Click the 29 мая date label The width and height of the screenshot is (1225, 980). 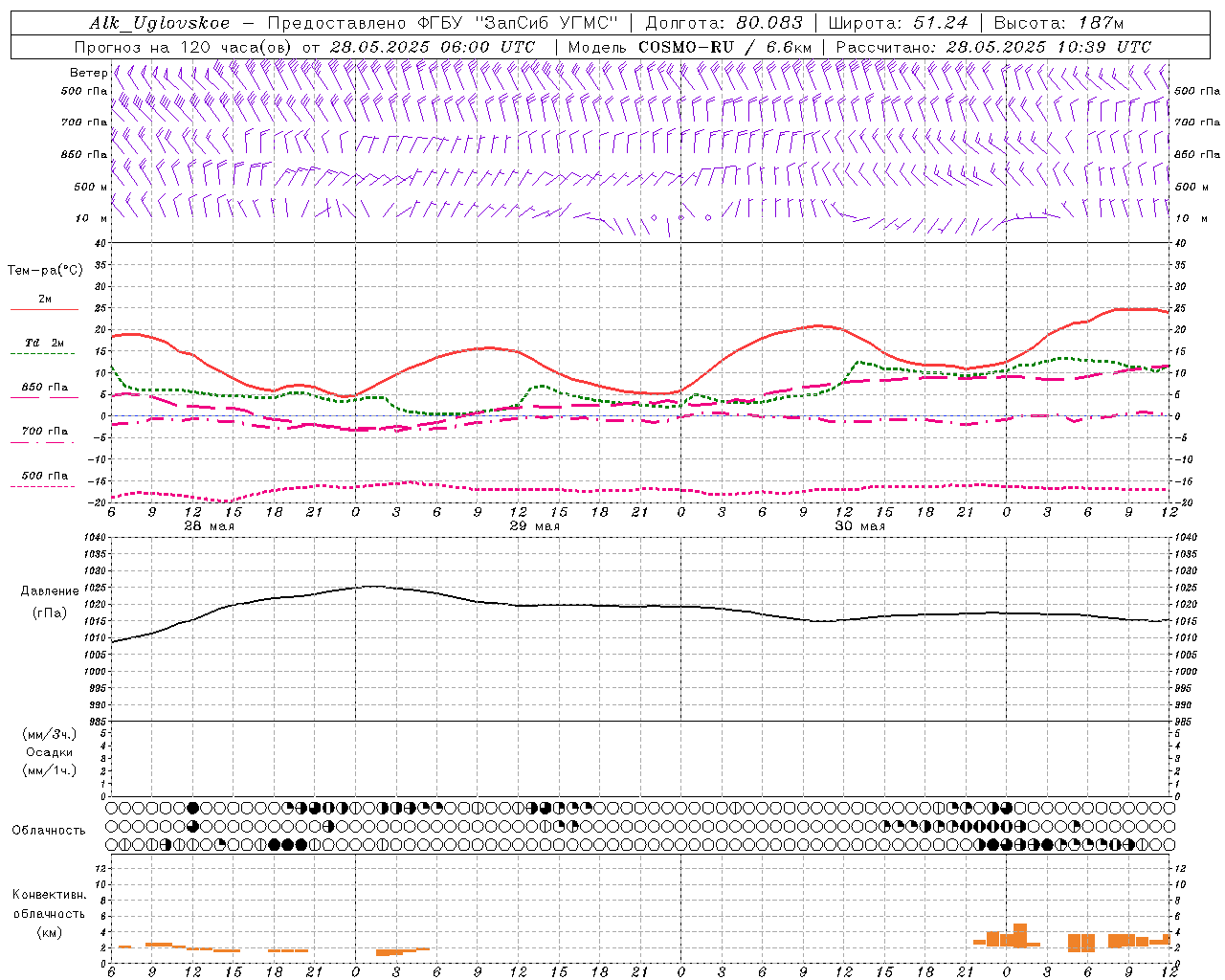click(x=534, y=526)
